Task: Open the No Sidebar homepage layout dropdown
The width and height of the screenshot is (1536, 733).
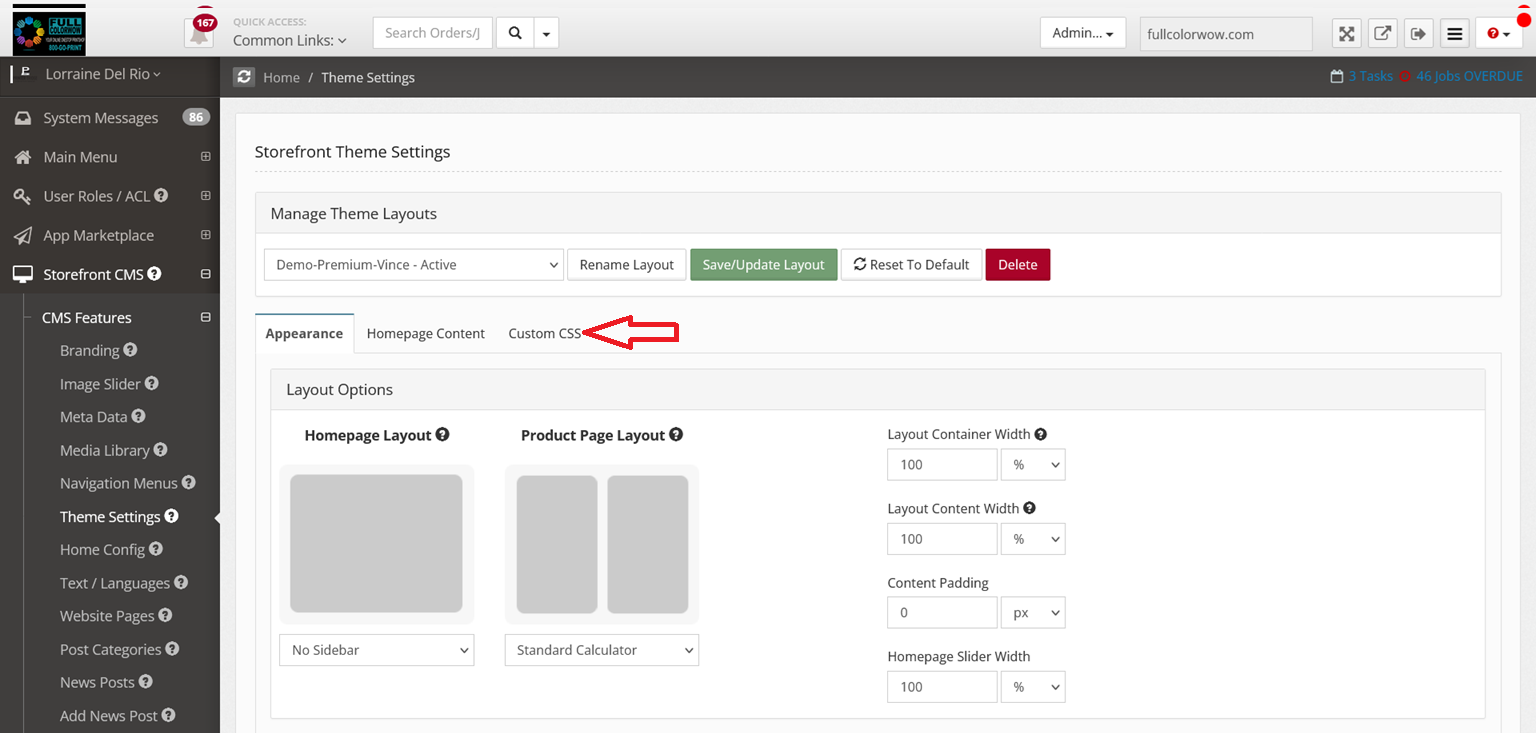Action: tap(377, 650)
